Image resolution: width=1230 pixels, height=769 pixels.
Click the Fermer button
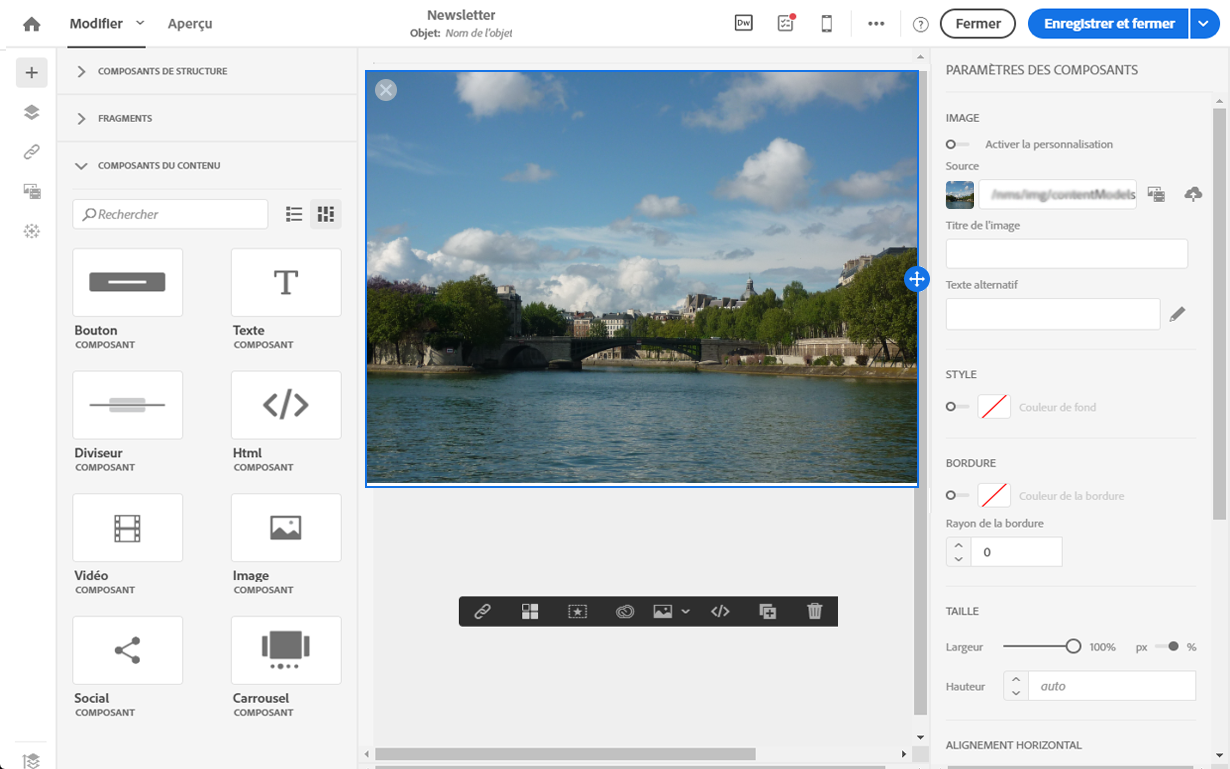pyautogui.click(x=977, y=24)
